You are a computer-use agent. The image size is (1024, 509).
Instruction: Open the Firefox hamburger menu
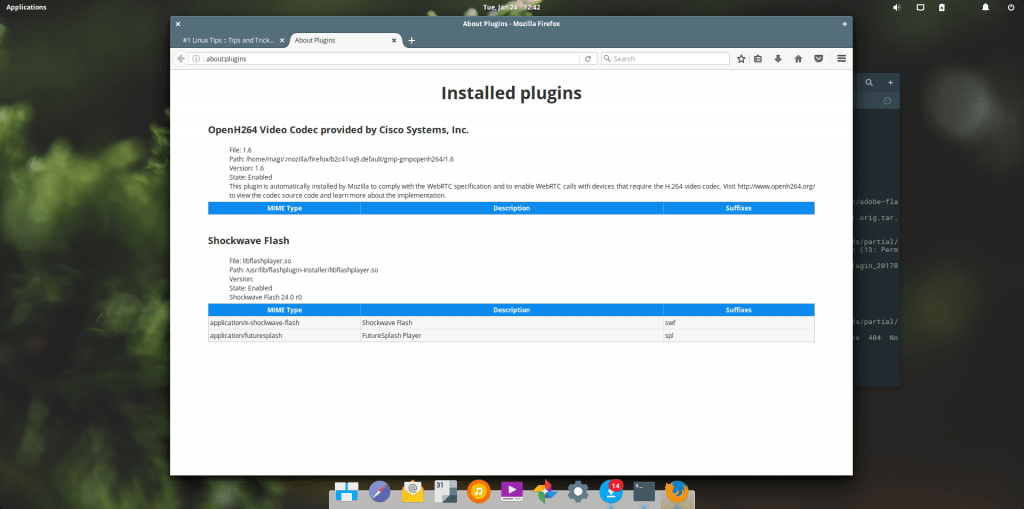(841, 59)
